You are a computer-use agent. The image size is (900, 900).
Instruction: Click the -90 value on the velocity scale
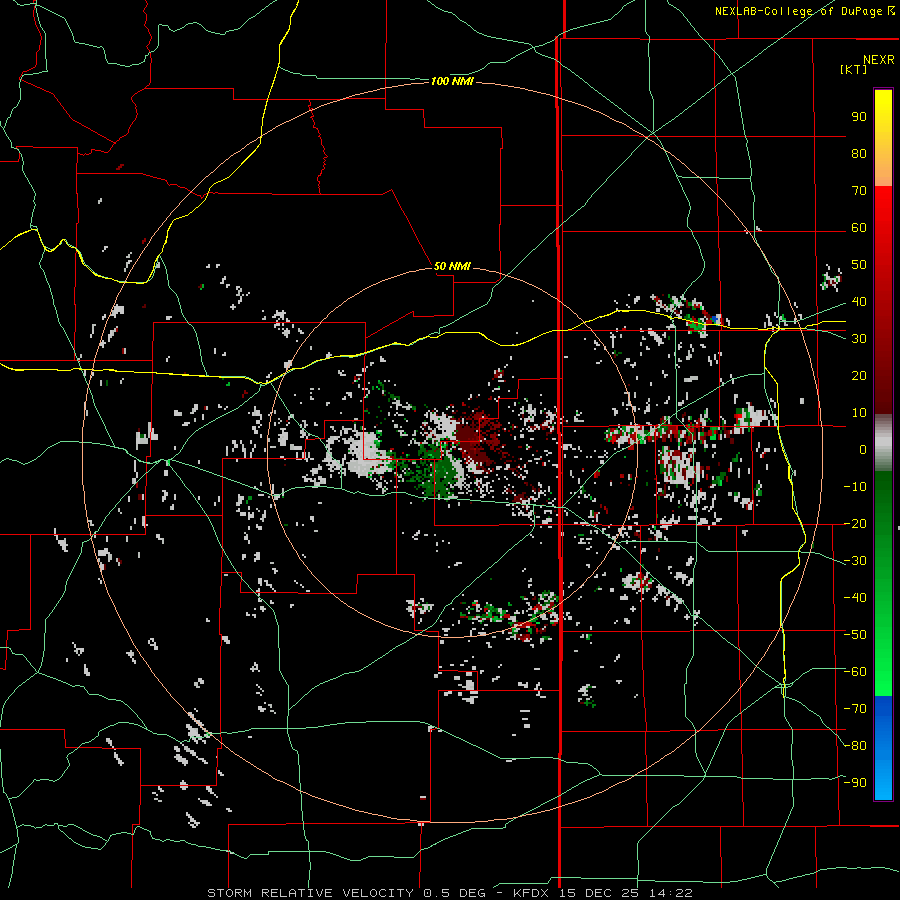[x=855, y=783]
